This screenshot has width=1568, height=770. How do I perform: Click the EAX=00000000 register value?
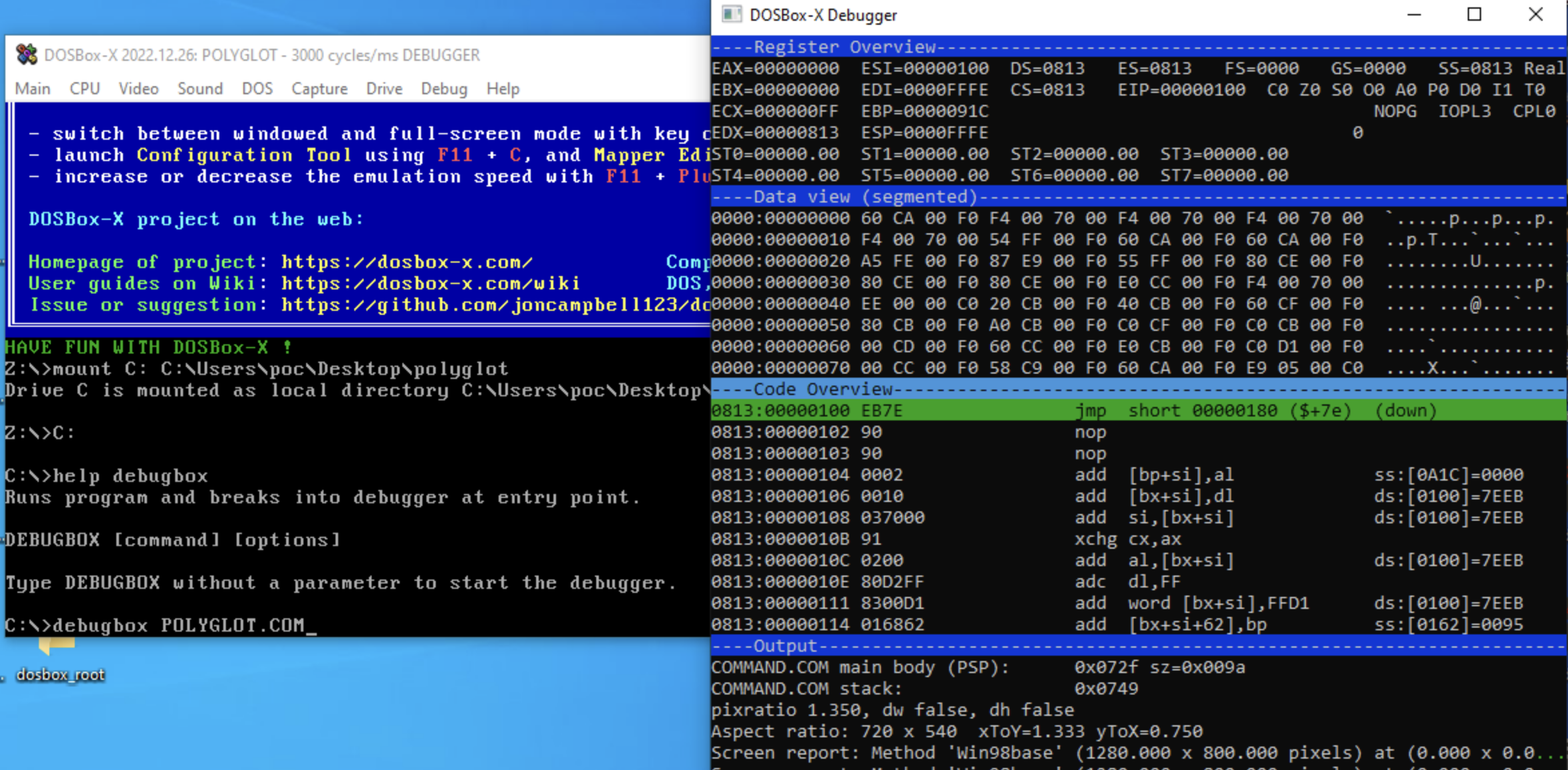pyautogui.click(x=775, y=68)
